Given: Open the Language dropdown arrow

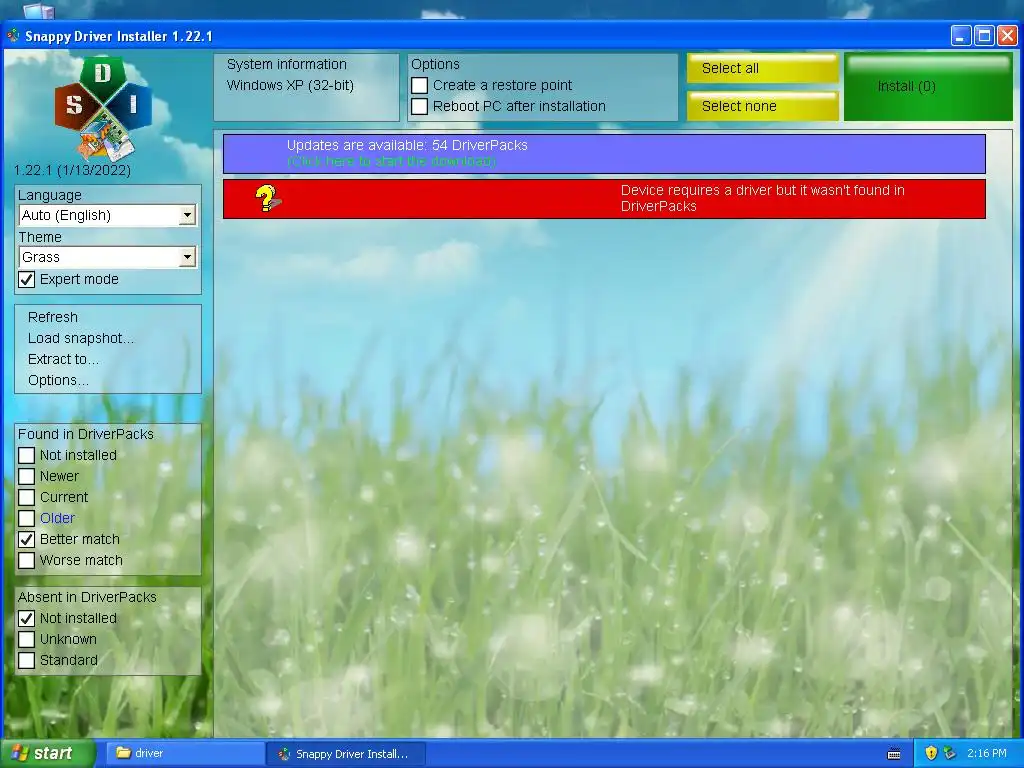Looking at the screenshot, I should coord(187,215).
